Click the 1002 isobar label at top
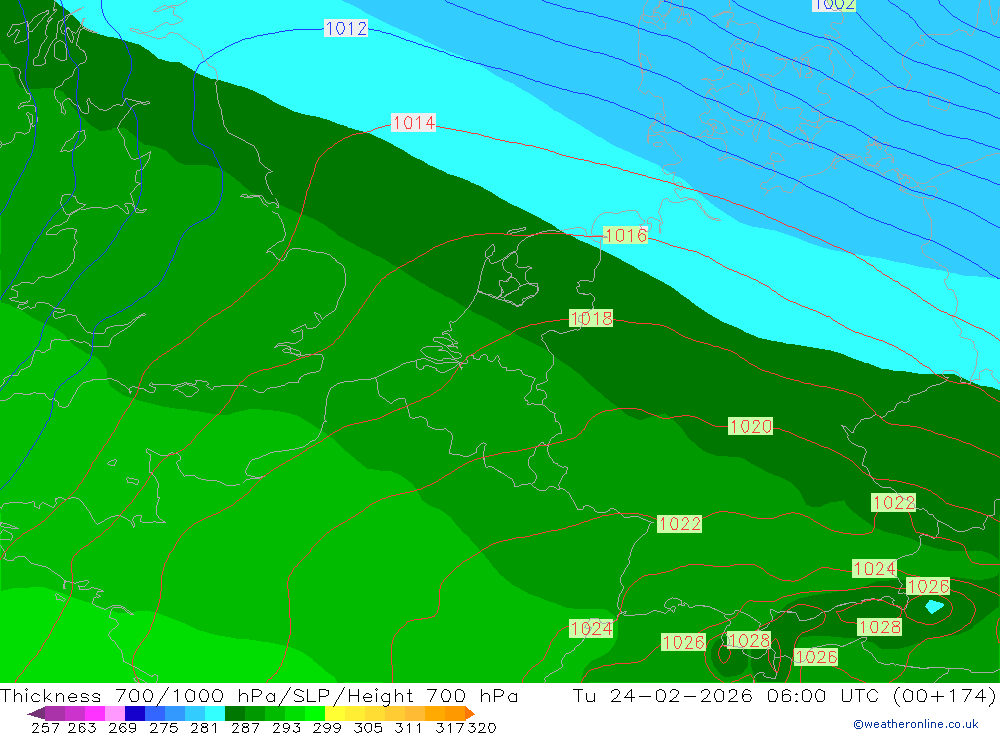Image resolution: width=1000 pixels, height=733 pixels. [x=834, y=5]
